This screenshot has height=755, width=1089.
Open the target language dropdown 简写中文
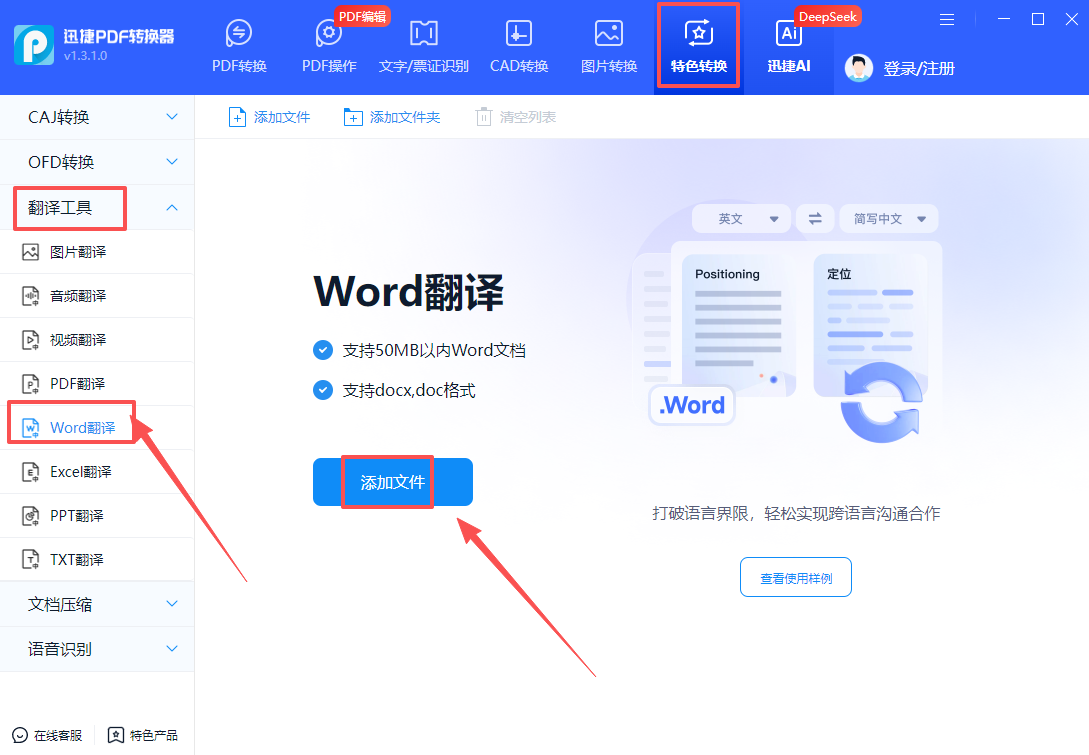coord(886,218)
